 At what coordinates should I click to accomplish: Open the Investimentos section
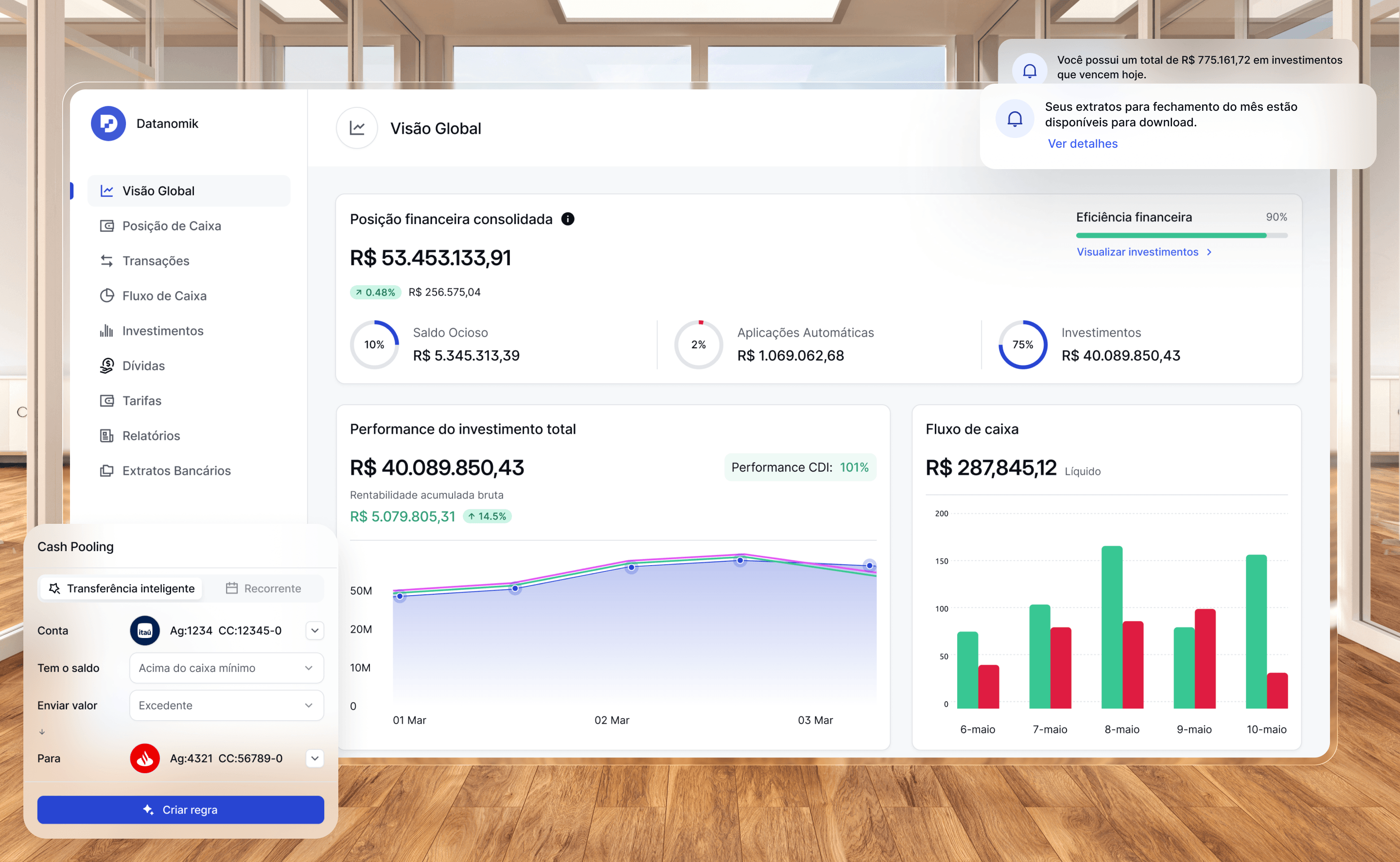click(162, 331)
